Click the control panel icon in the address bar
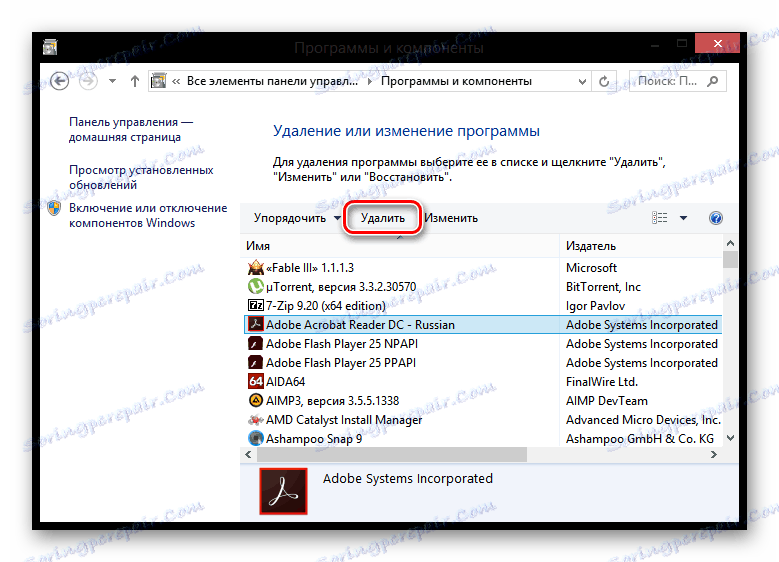The width and height of the screenshot is (779, 562). (x=158, y=81)
